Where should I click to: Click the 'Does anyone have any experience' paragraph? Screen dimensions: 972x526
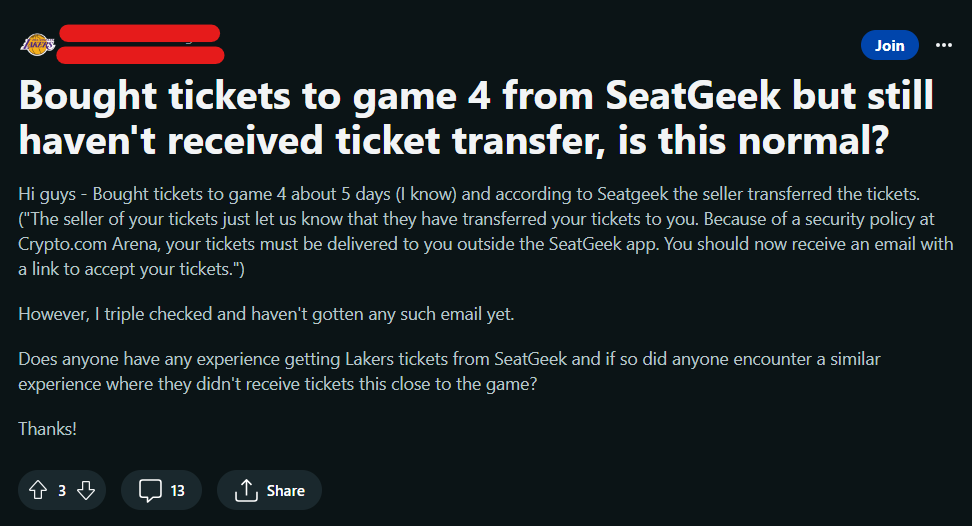(449, 372)
